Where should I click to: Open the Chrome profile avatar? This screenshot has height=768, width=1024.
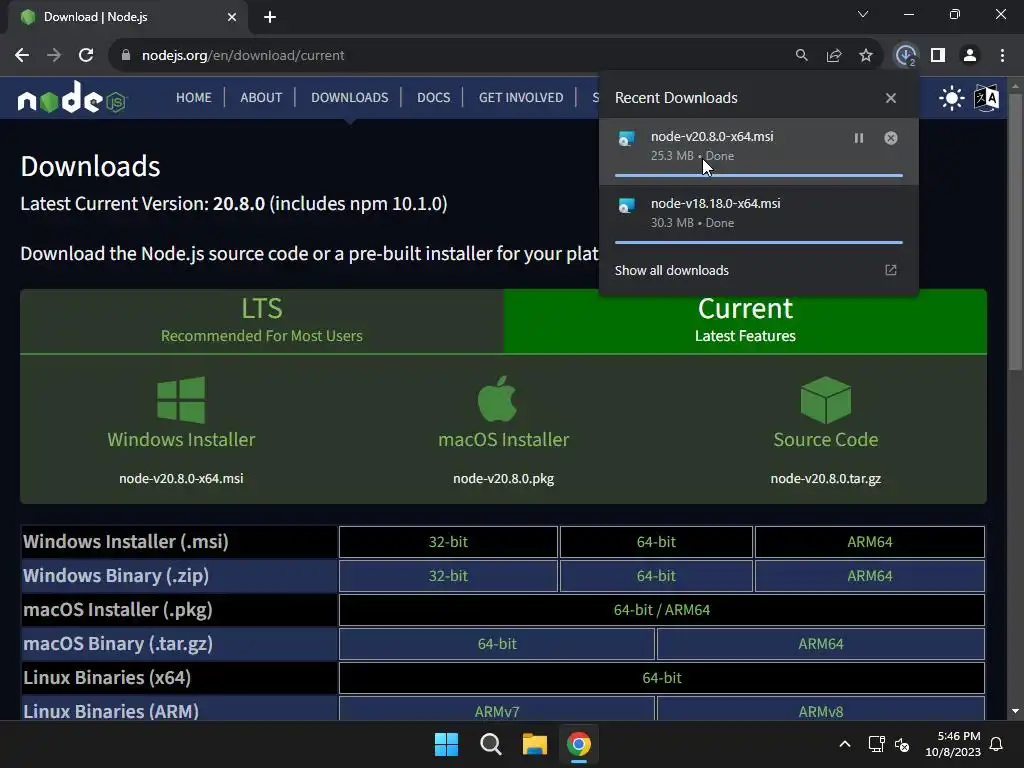coord(970,56)
